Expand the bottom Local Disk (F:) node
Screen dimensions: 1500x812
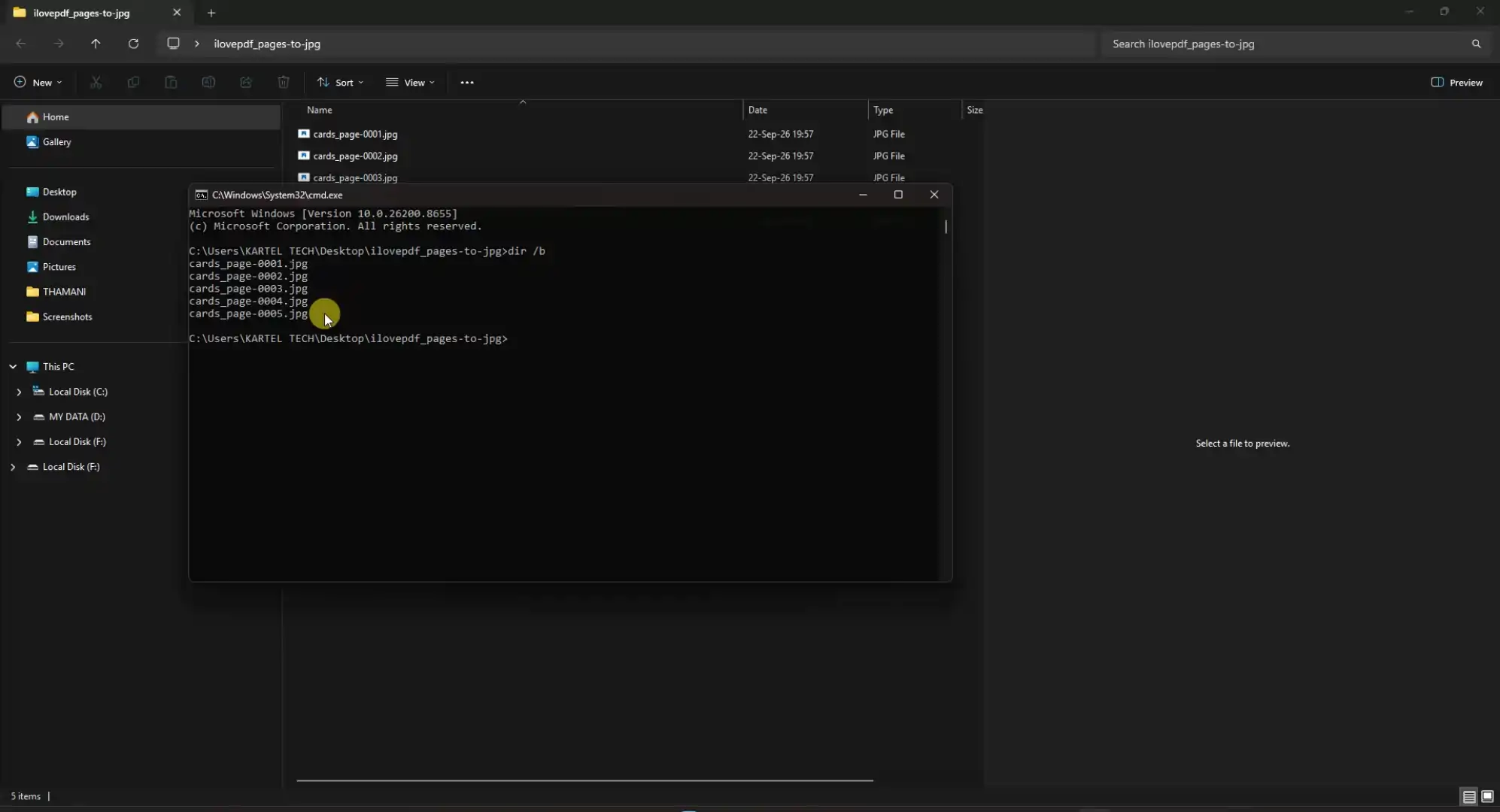tap(13, 467)
